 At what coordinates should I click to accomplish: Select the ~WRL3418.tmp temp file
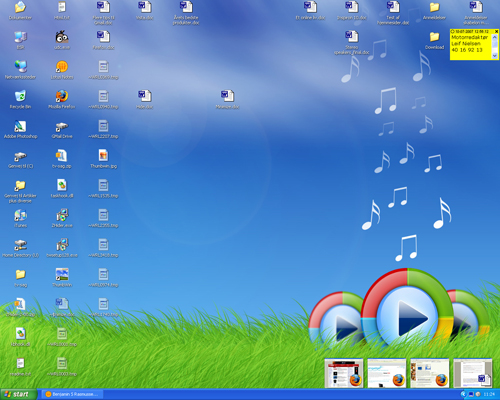tap(103, 245)
